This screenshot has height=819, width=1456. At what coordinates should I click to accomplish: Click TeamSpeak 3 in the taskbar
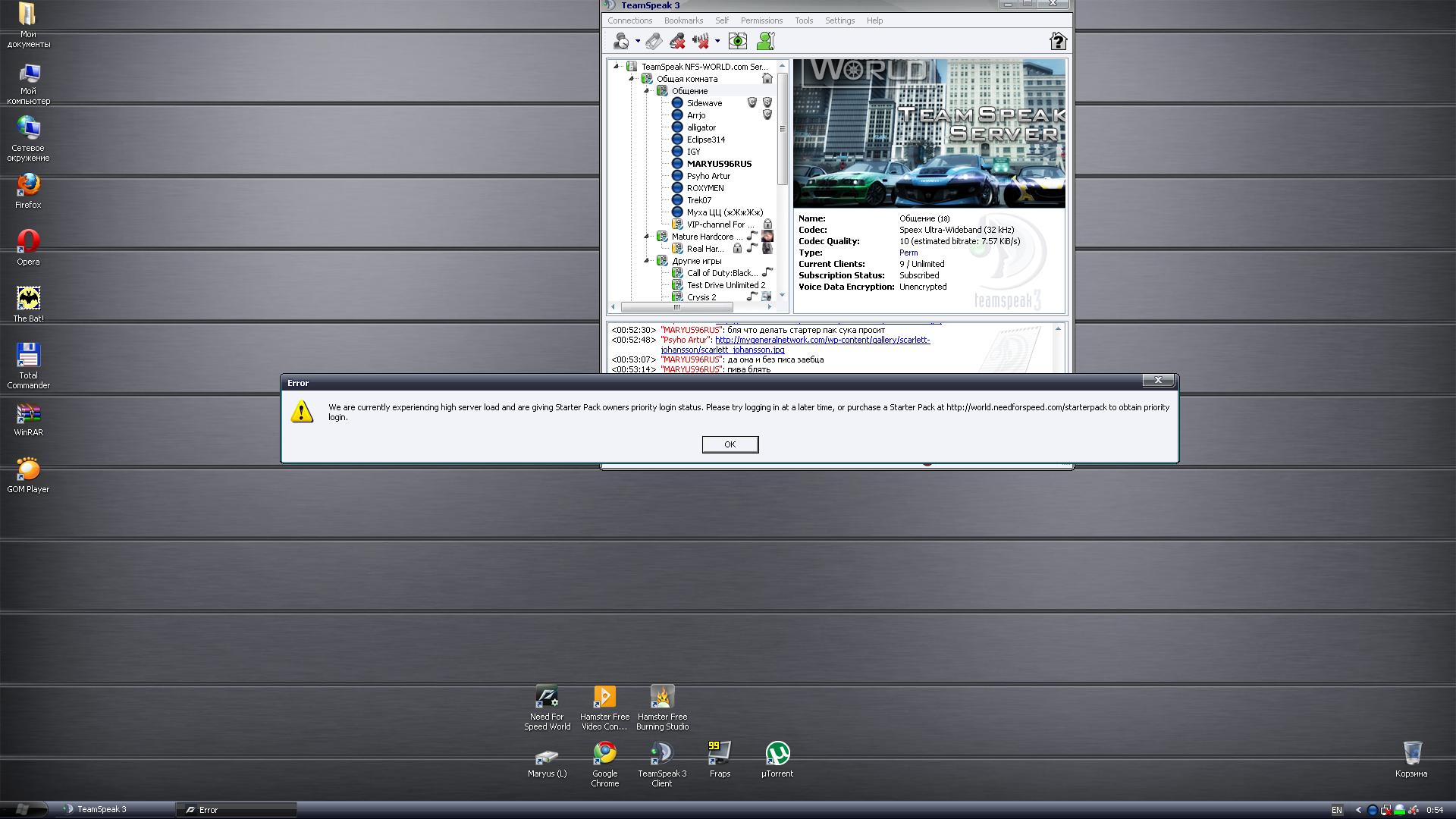pos(102,809)
